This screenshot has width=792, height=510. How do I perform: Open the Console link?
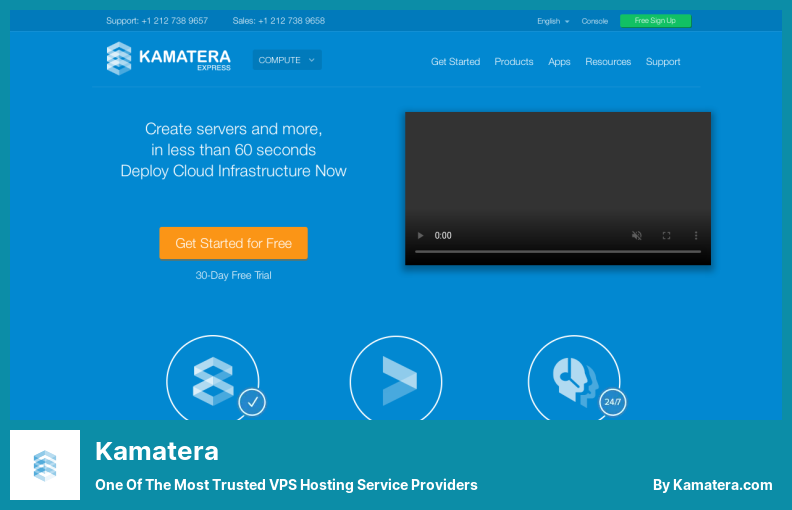[595, 21]
